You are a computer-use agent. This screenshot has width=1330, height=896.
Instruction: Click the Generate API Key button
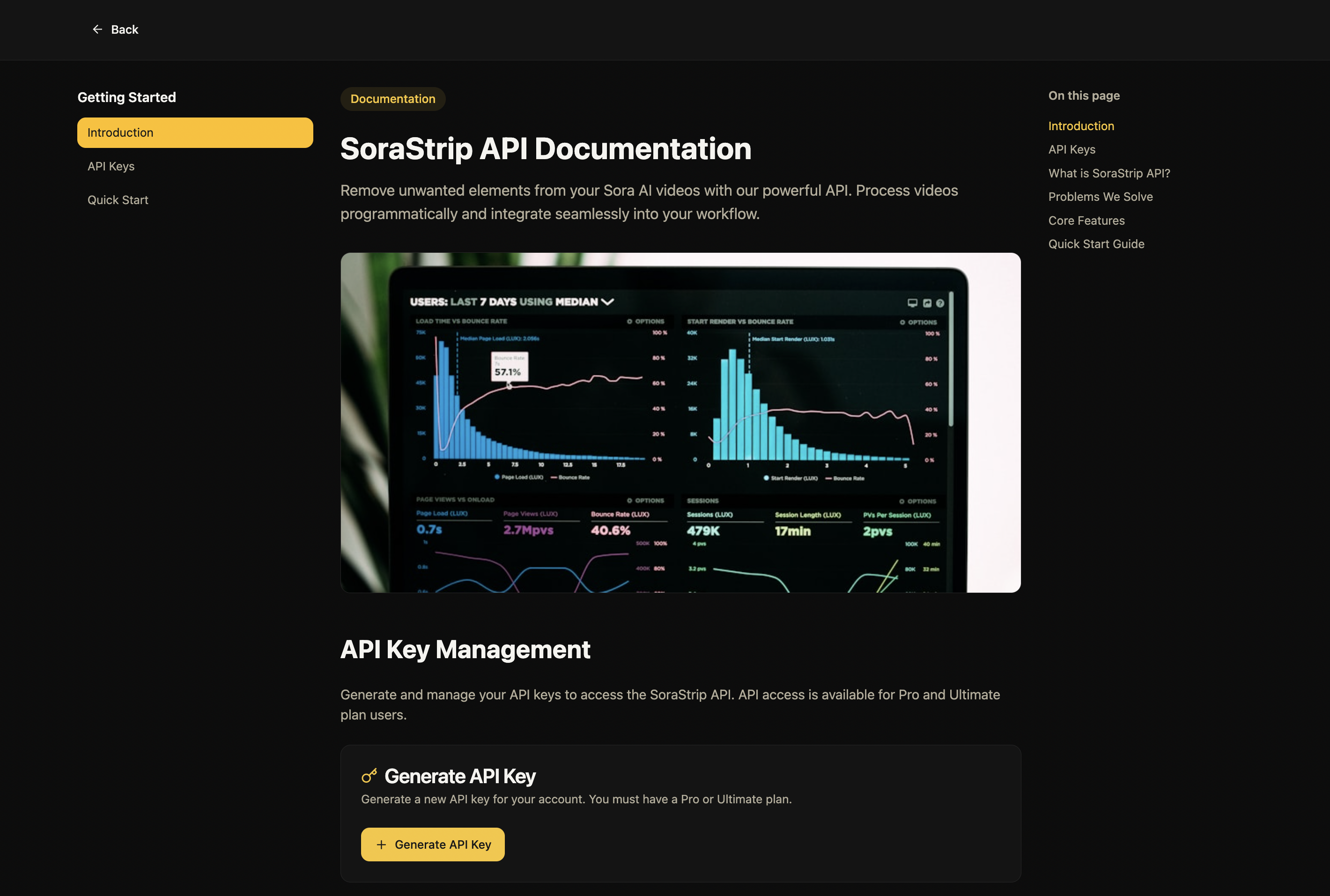coord(432,844)
